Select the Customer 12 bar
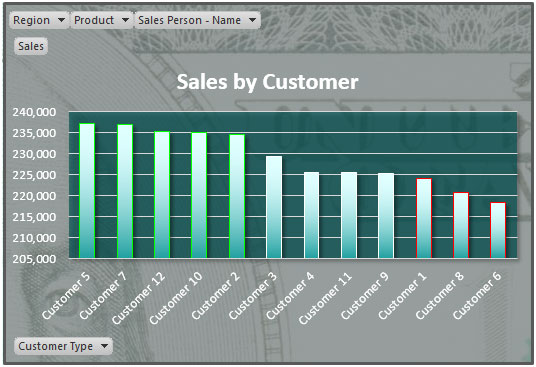 [x=162, y=195]
